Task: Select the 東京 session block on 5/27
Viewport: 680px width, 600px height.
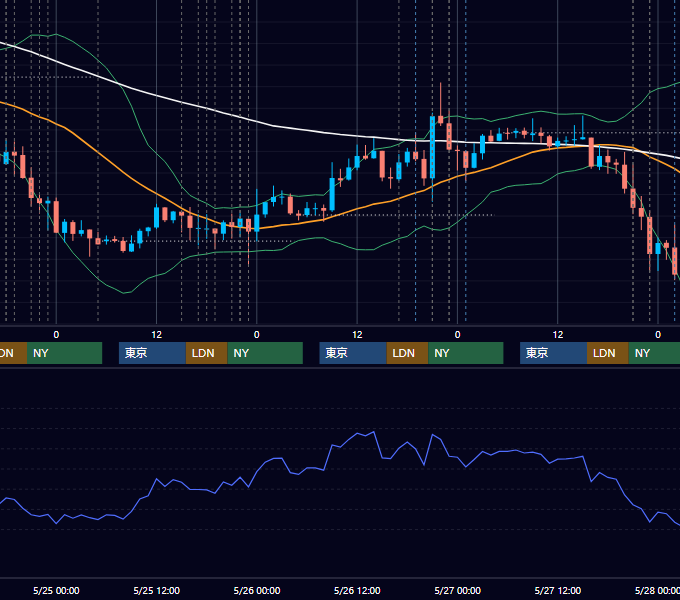Action: (553, 353)
